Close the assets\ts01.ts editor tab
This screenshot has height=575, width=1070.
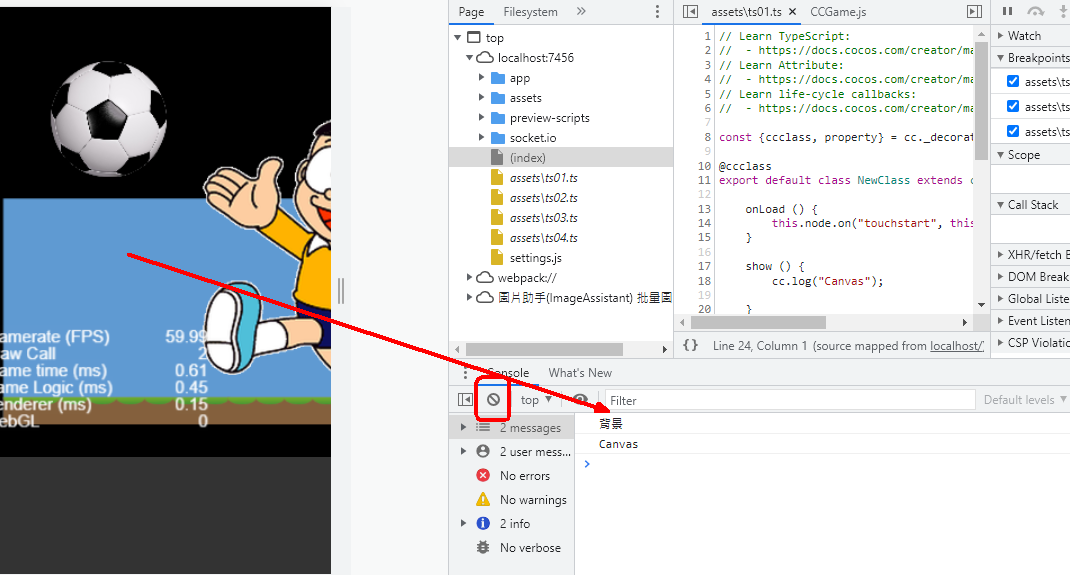pyautogui.click(x=792, y=12)
